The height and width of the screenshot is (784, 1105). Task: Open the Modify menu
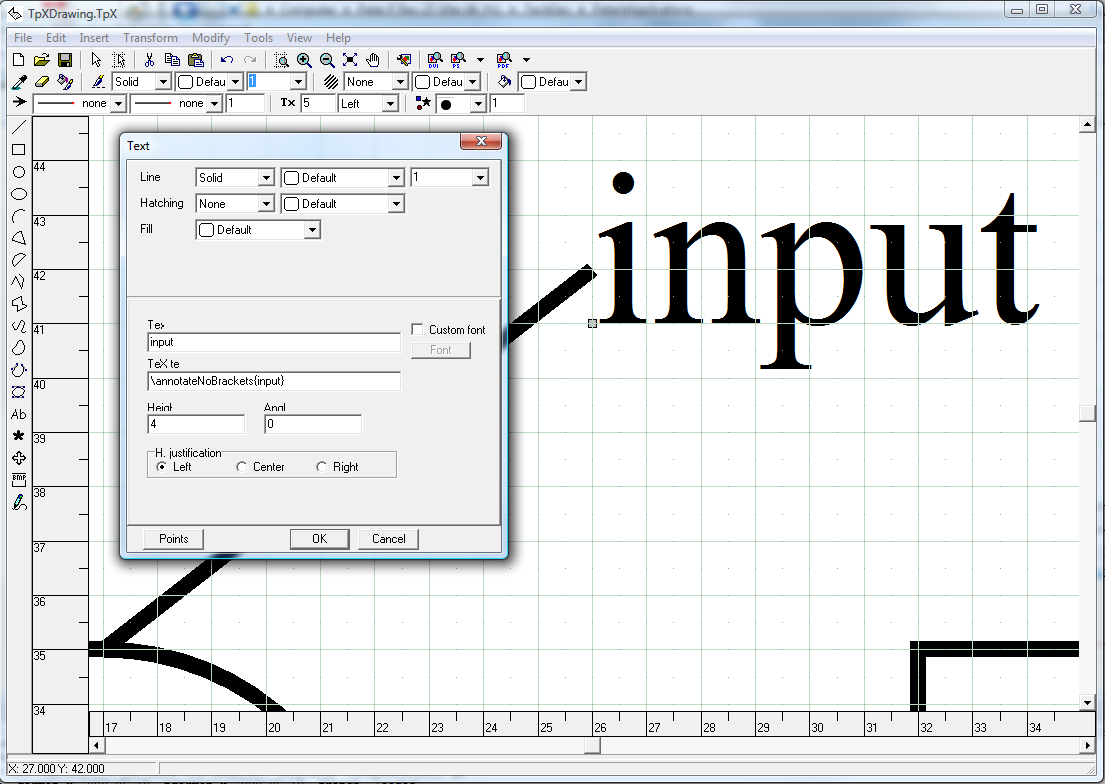(211, 38)
